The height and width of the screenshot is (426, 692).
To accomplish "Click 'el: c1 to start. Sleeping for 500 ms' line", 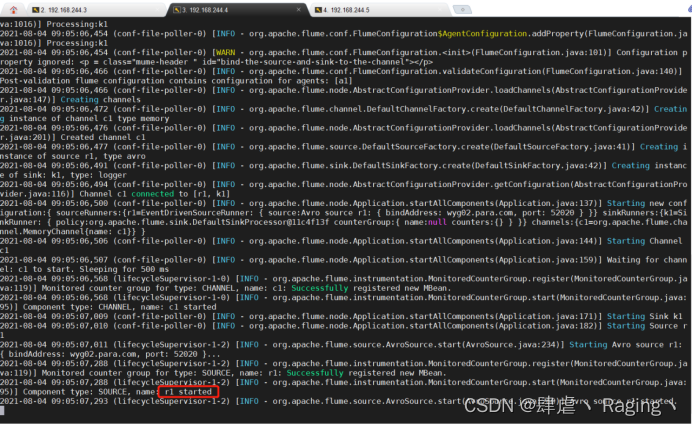I will (x=84, y=269).
